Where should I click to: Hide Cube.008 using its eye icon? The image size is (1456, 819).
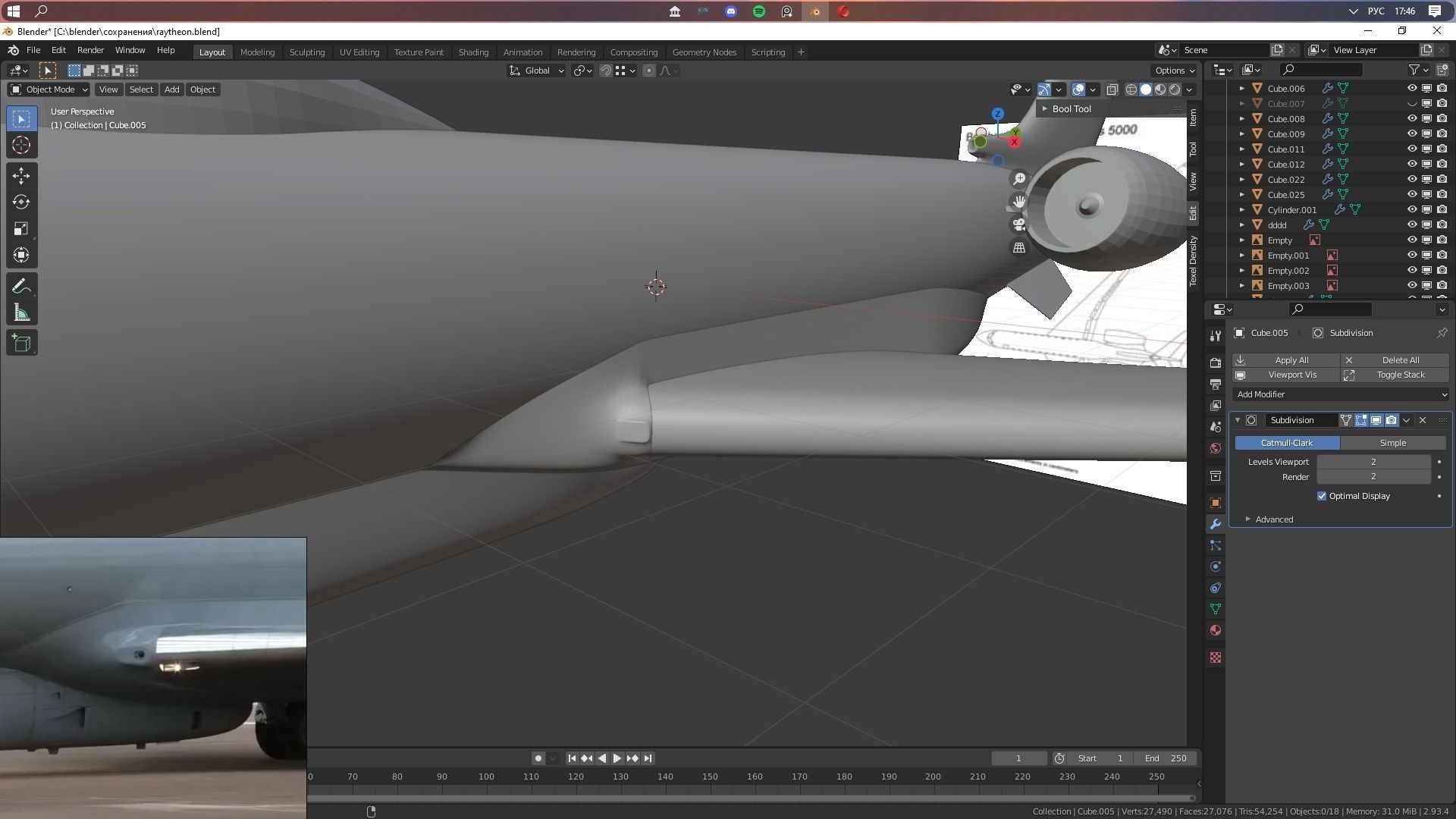[1412, 119]
